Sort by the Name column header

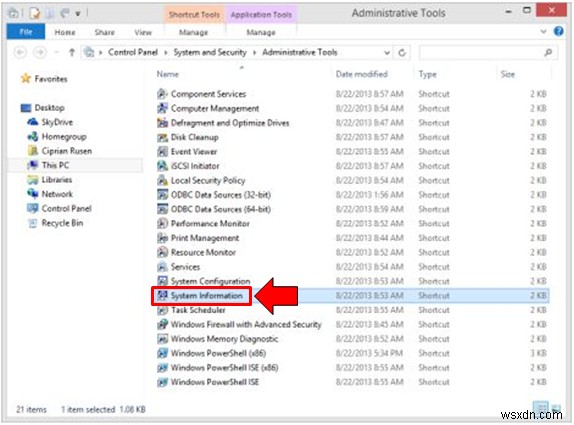(168, 74)
